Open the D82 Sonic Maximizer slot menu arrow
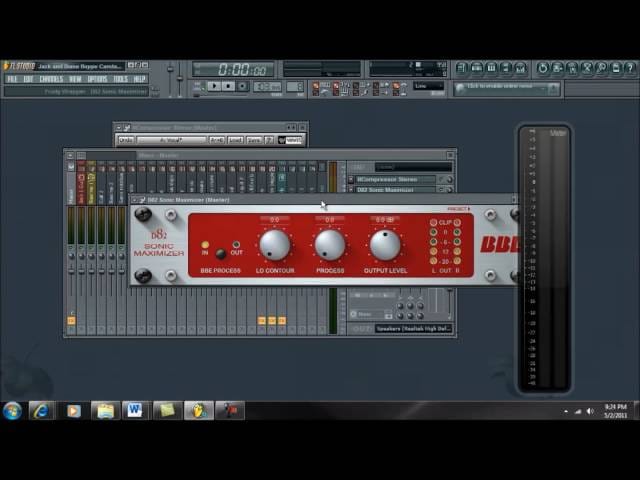This screenshot has width=640, height=480. [351, 190]
